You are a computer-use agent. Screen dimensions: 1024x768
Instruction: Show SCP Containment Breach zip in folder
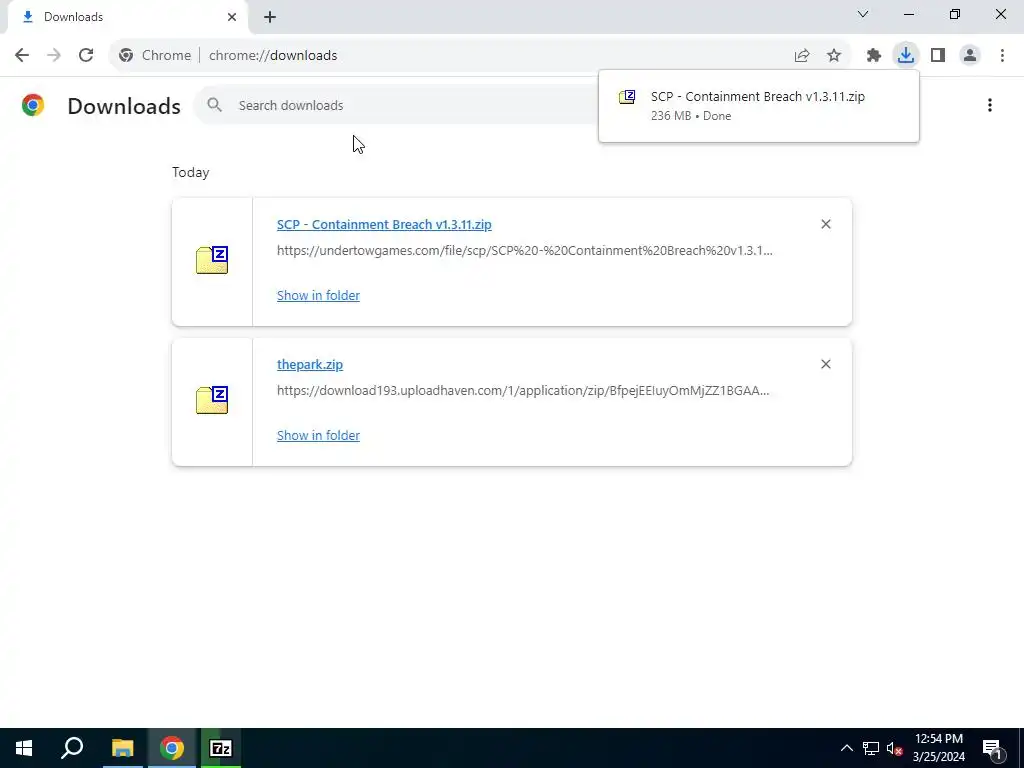click(x=318, y=295)
